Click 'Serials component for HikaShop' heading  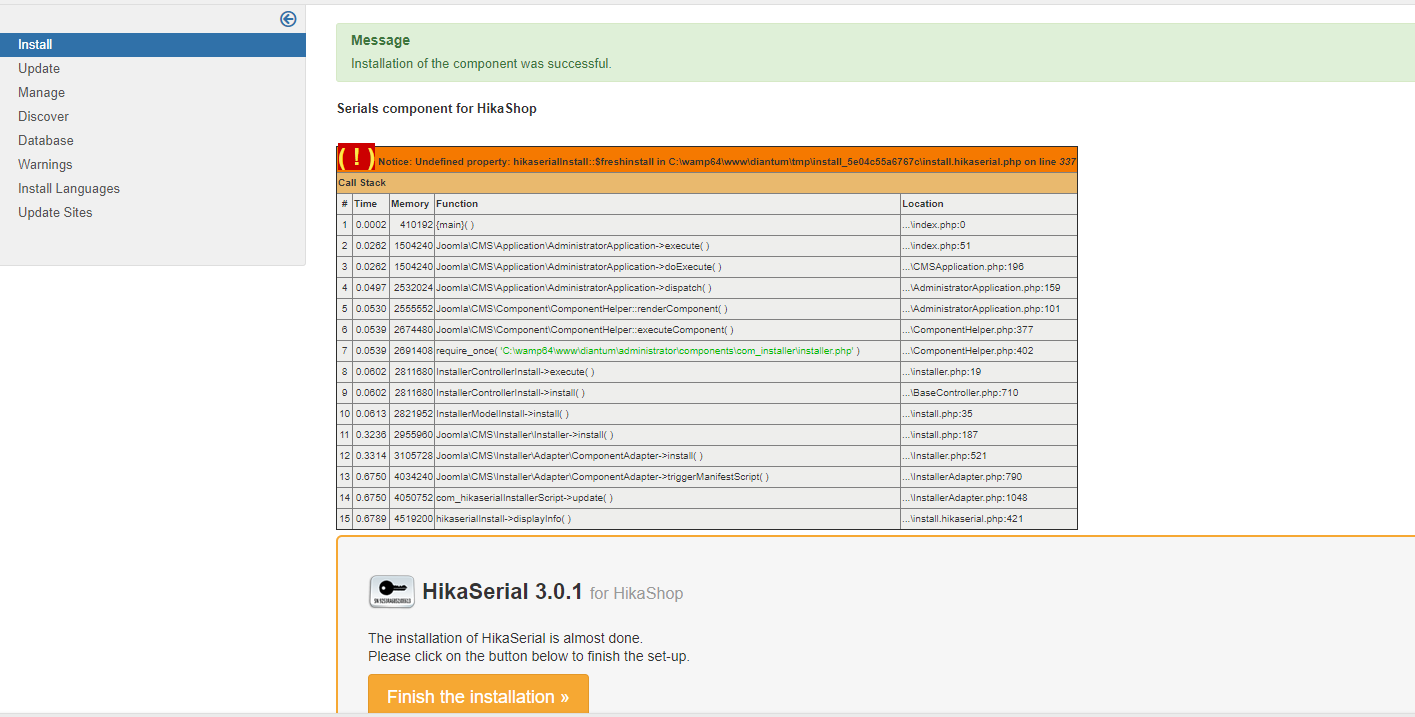tap(437, 108)
